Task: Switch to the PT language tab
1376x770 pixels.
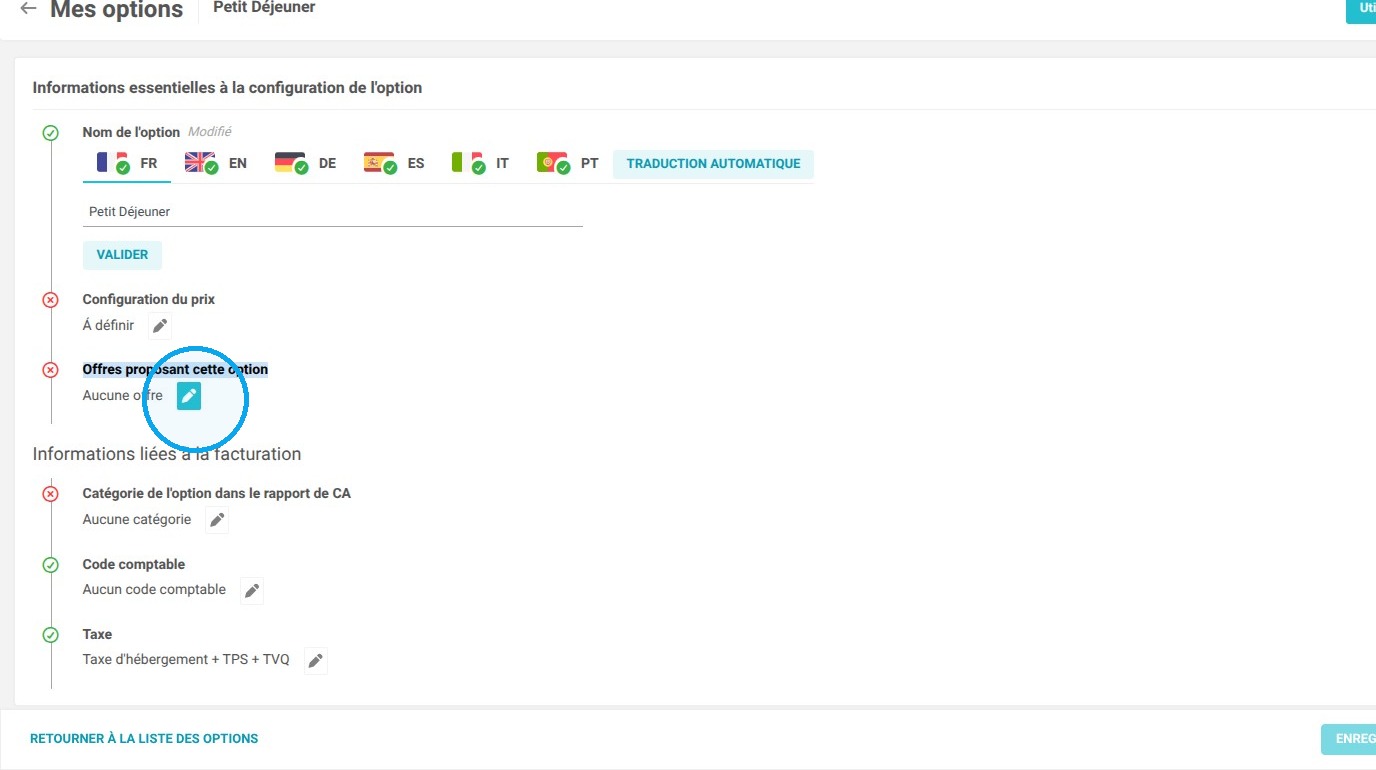Action: point(568,163)
